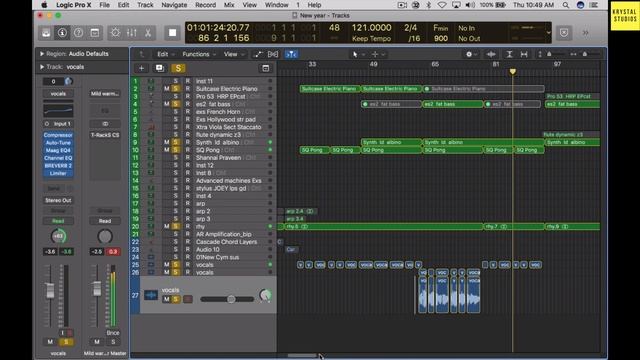This screenshot has width=640, height=360.
Task: Toggle horizontal auto zoom icon
Action: pyautogui.click(x=524, y=54)
